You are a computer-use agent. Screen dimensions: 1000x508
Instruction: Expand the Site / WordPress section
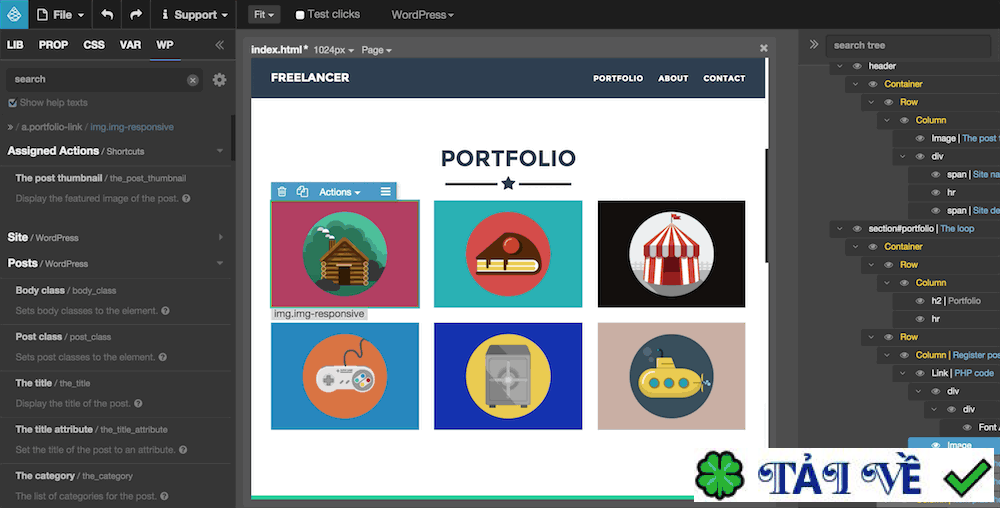click(x=115, y=237)
